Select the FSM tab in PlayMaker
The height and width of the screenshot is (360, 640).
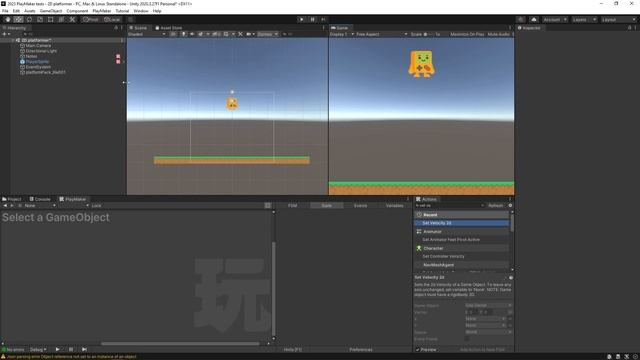[292, 206]
